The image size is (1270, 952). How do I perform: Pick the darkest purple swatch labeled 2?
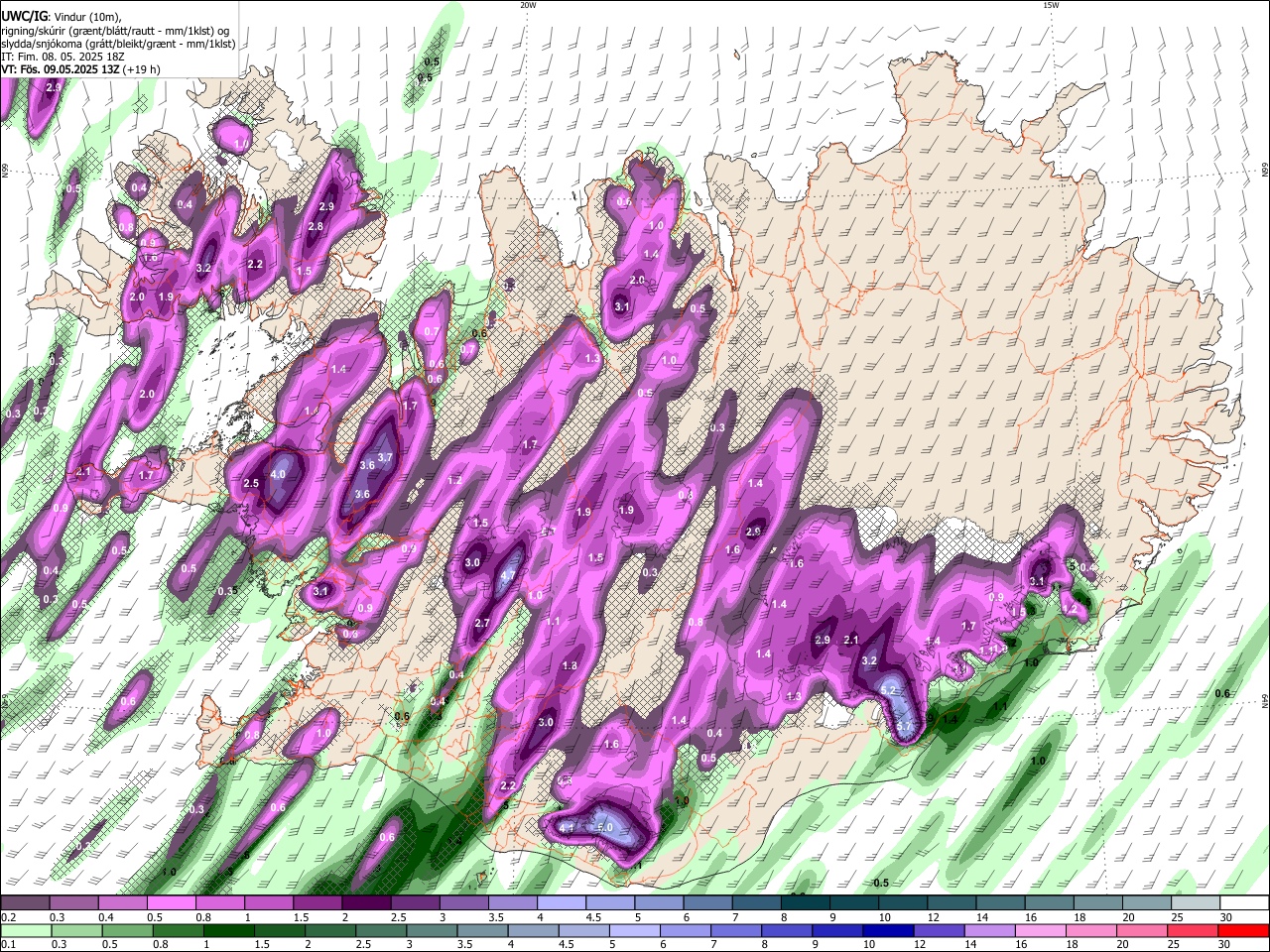365,903
